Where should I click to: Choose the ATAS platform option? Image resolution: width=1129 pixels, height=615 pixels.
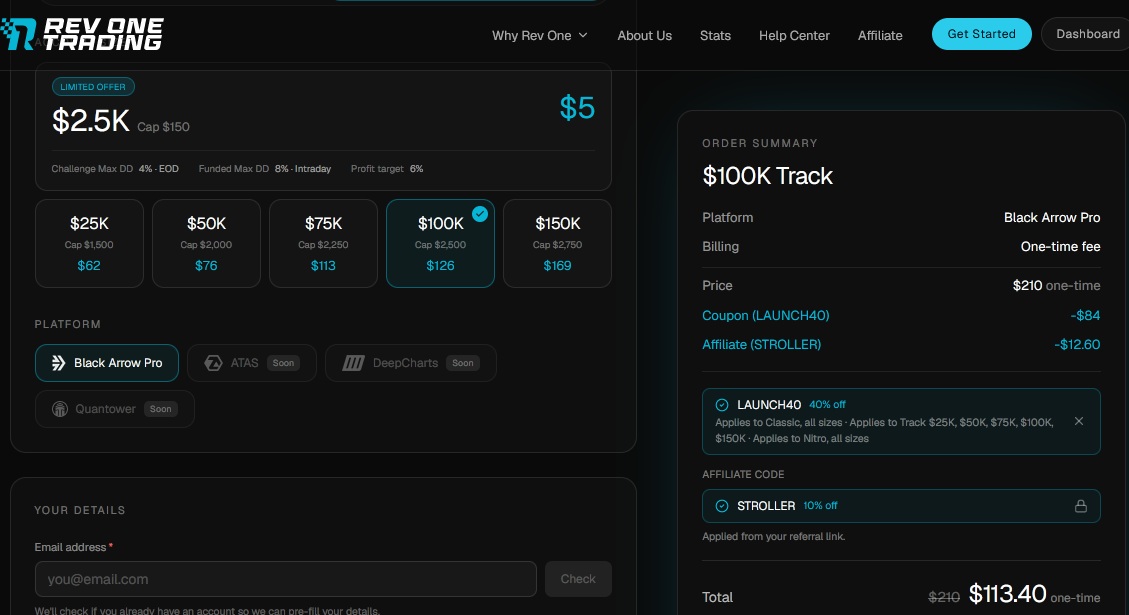click(251, 363)
